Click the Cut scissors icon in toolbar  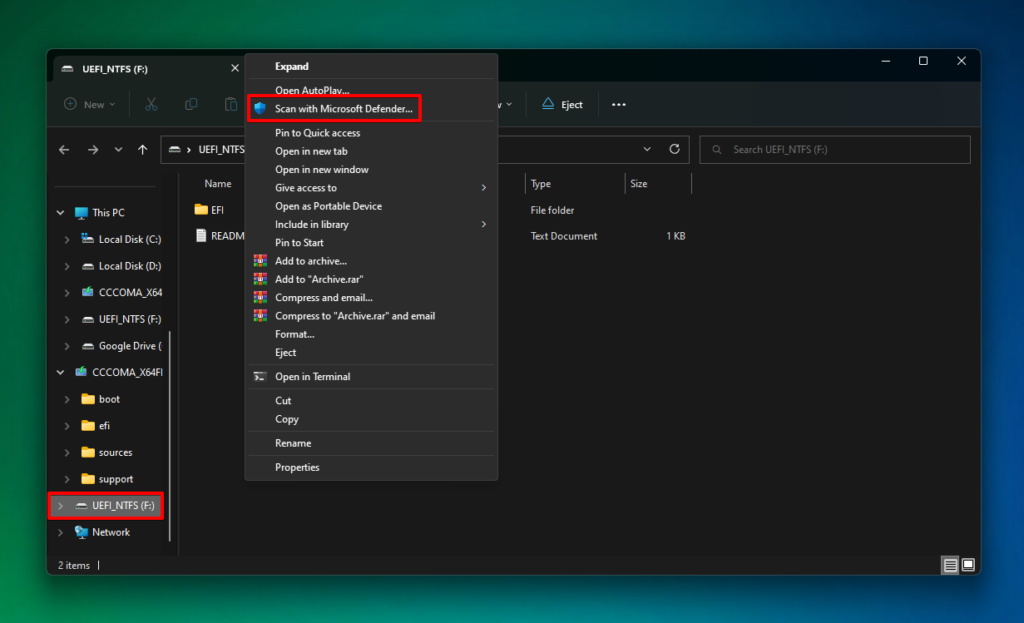151,104
